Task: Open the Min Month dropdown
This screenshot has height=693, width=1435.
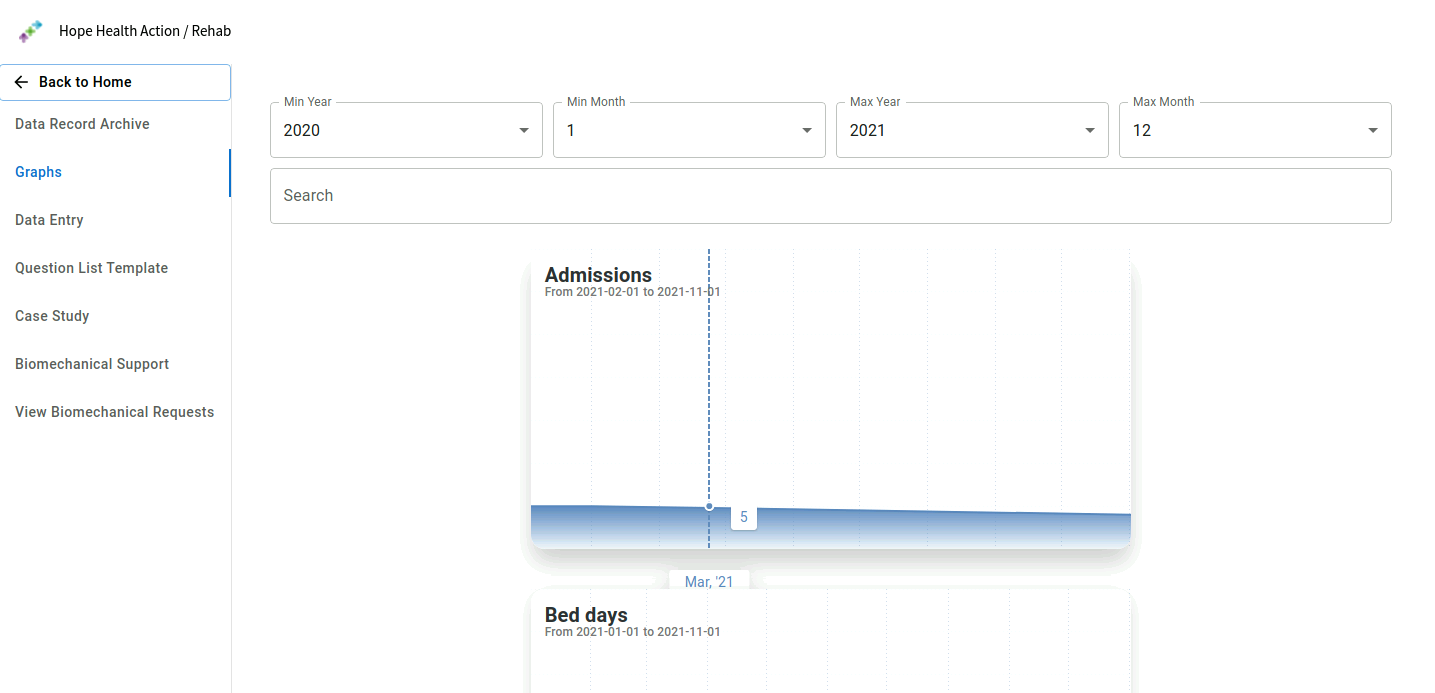Action: pos(689,130)
